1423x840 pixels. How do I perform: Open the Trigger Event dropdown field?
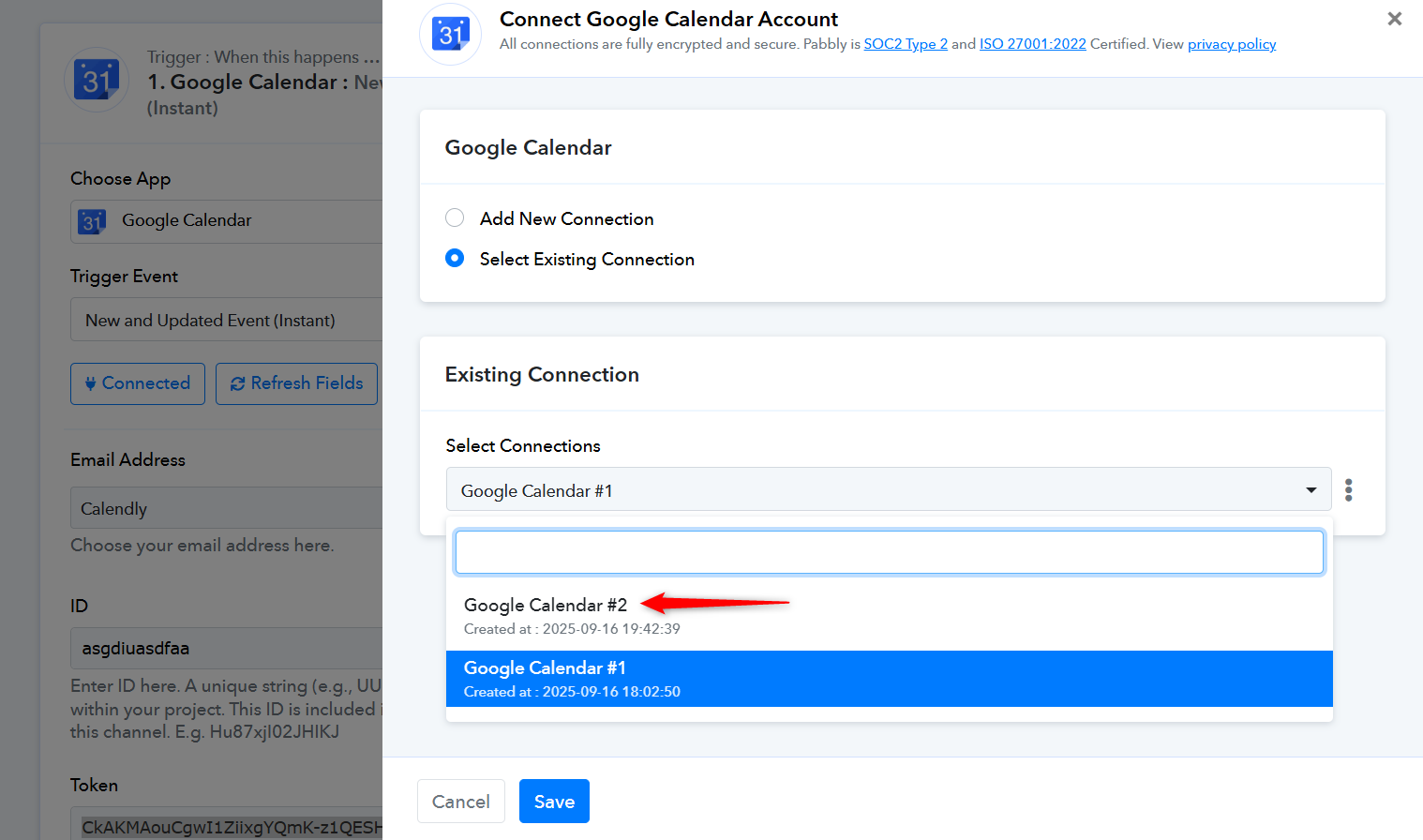(226, 320)
